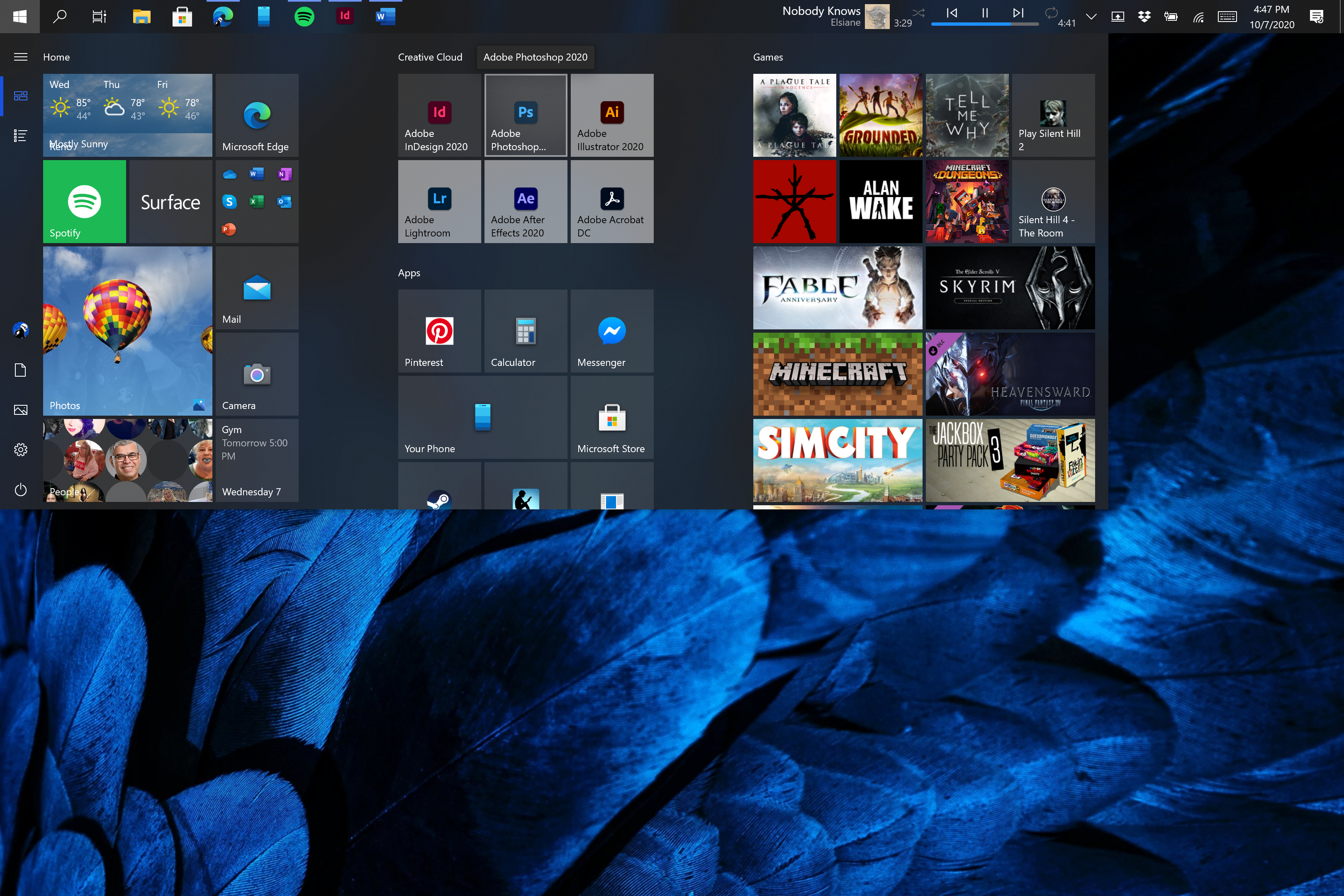Expand the Office apps folder tile
Screen dimensions: 1344x896
pos(257,201)
